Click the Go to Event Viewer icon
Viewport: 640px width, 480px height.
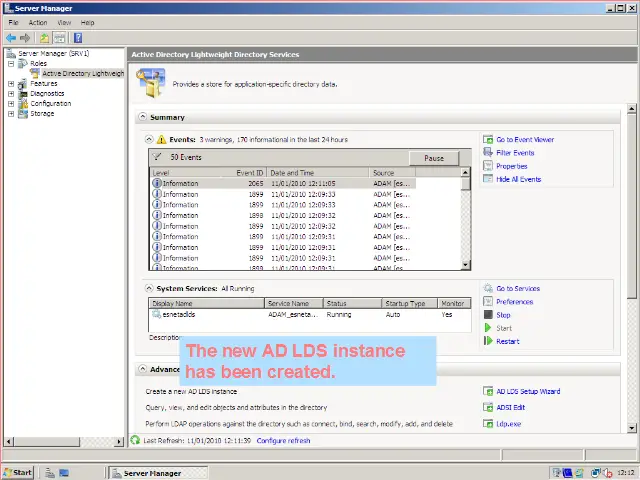click(488, 140)
